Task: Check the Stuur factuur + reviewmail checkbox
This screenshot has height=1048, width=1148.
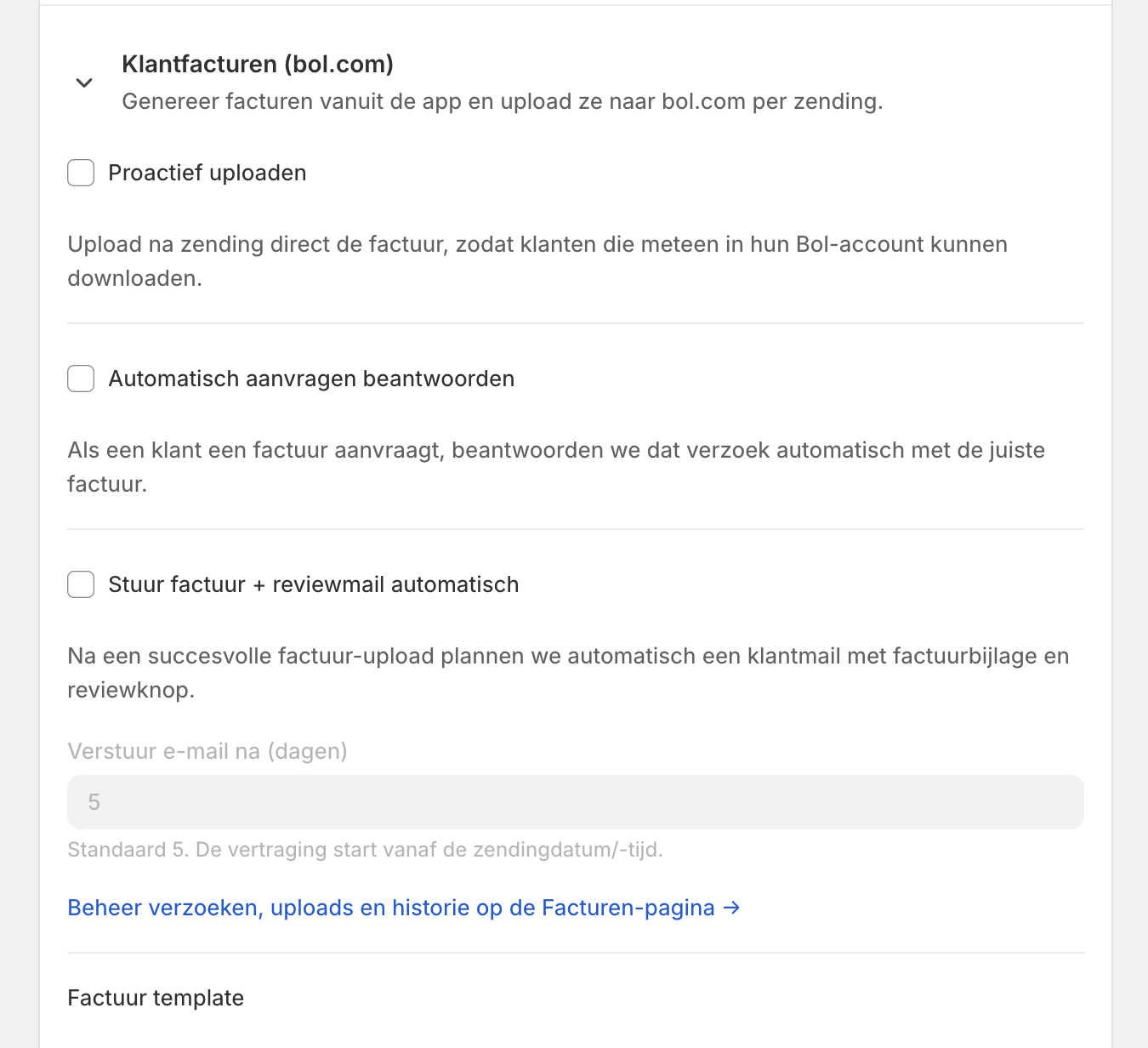Action: [x=81, y=584]
